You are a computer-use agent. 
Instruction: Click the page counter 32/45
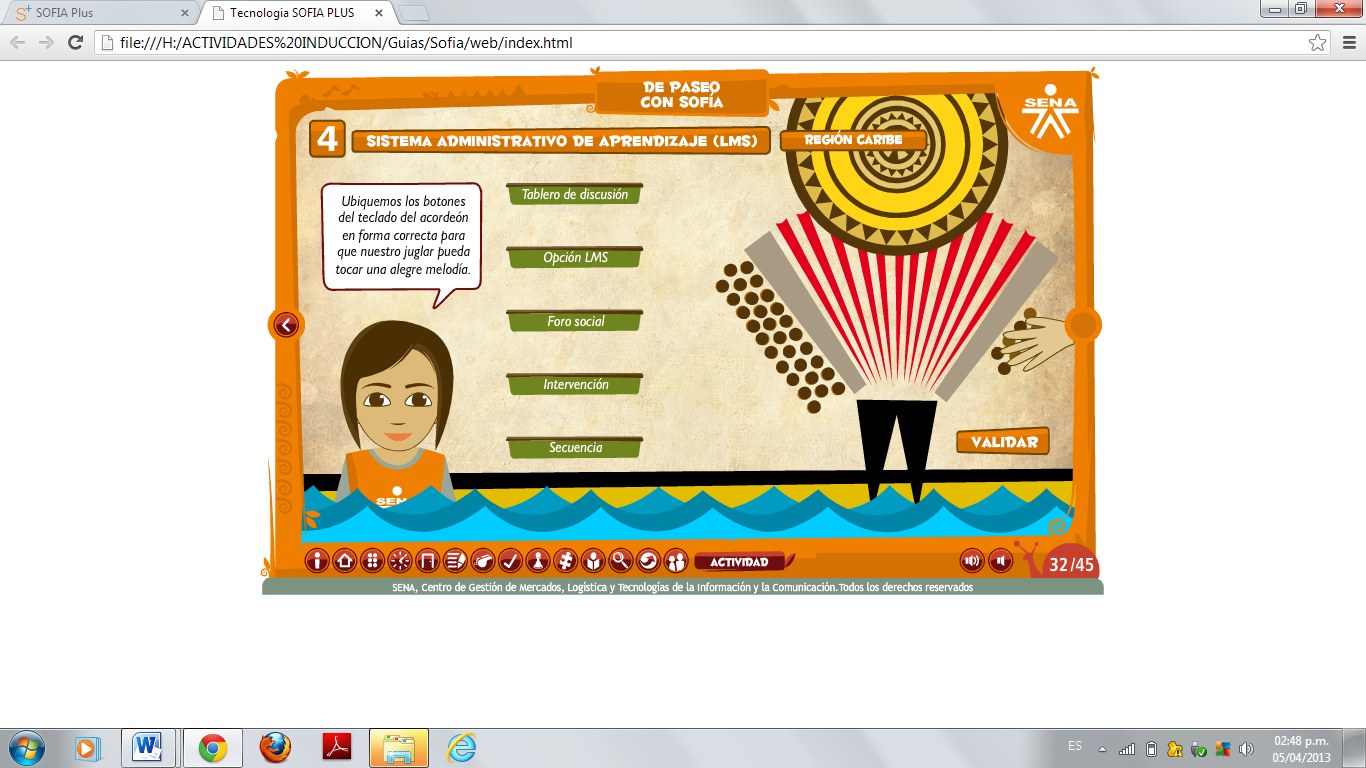point(1071,565)
